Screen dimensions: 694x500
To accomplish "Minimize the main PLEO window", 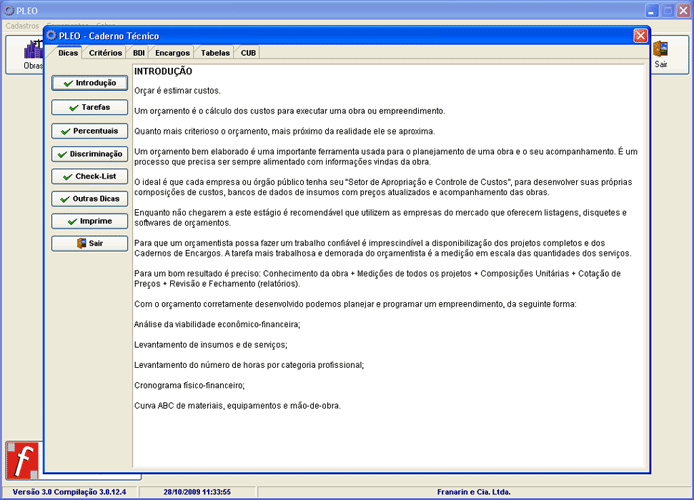I will [652, 11].
